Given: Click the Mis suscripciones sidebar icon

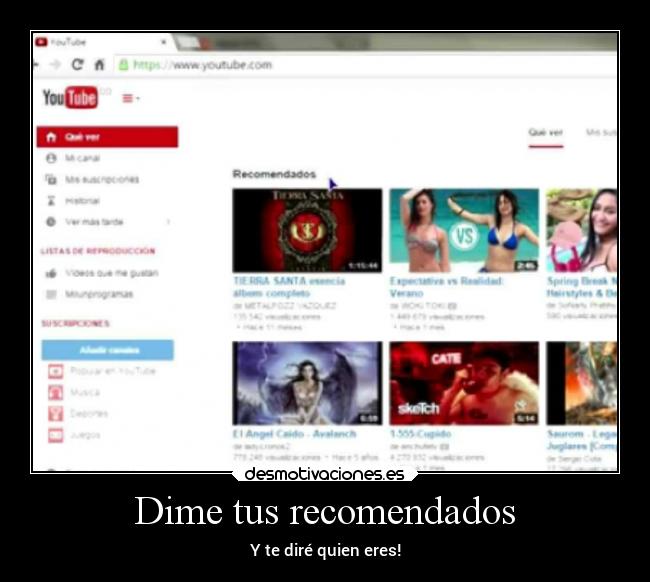Looking at the screenshot, I should [x=51, y=179].
